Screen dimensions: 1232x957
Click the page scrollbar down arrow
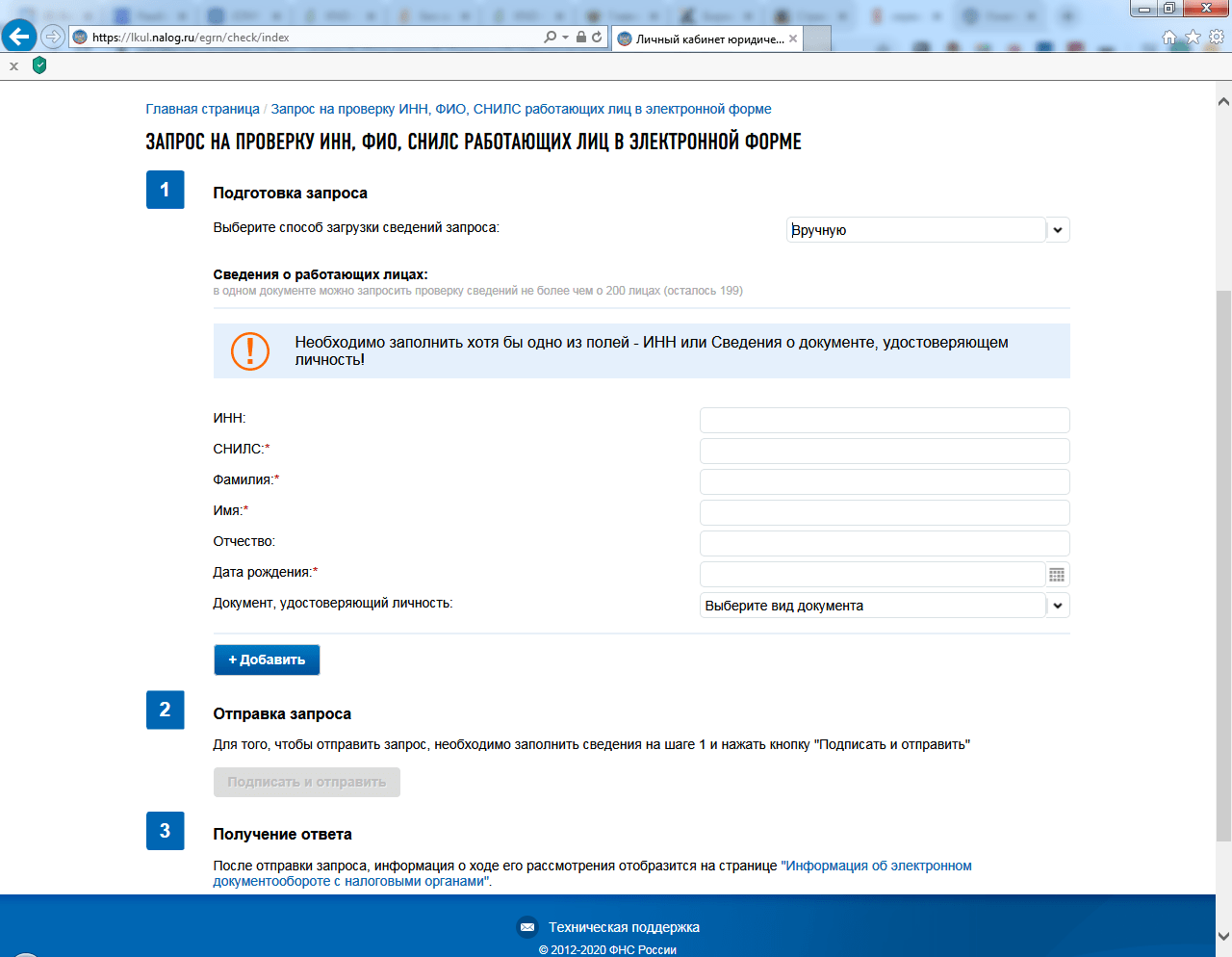click(x=1223, y=935)
